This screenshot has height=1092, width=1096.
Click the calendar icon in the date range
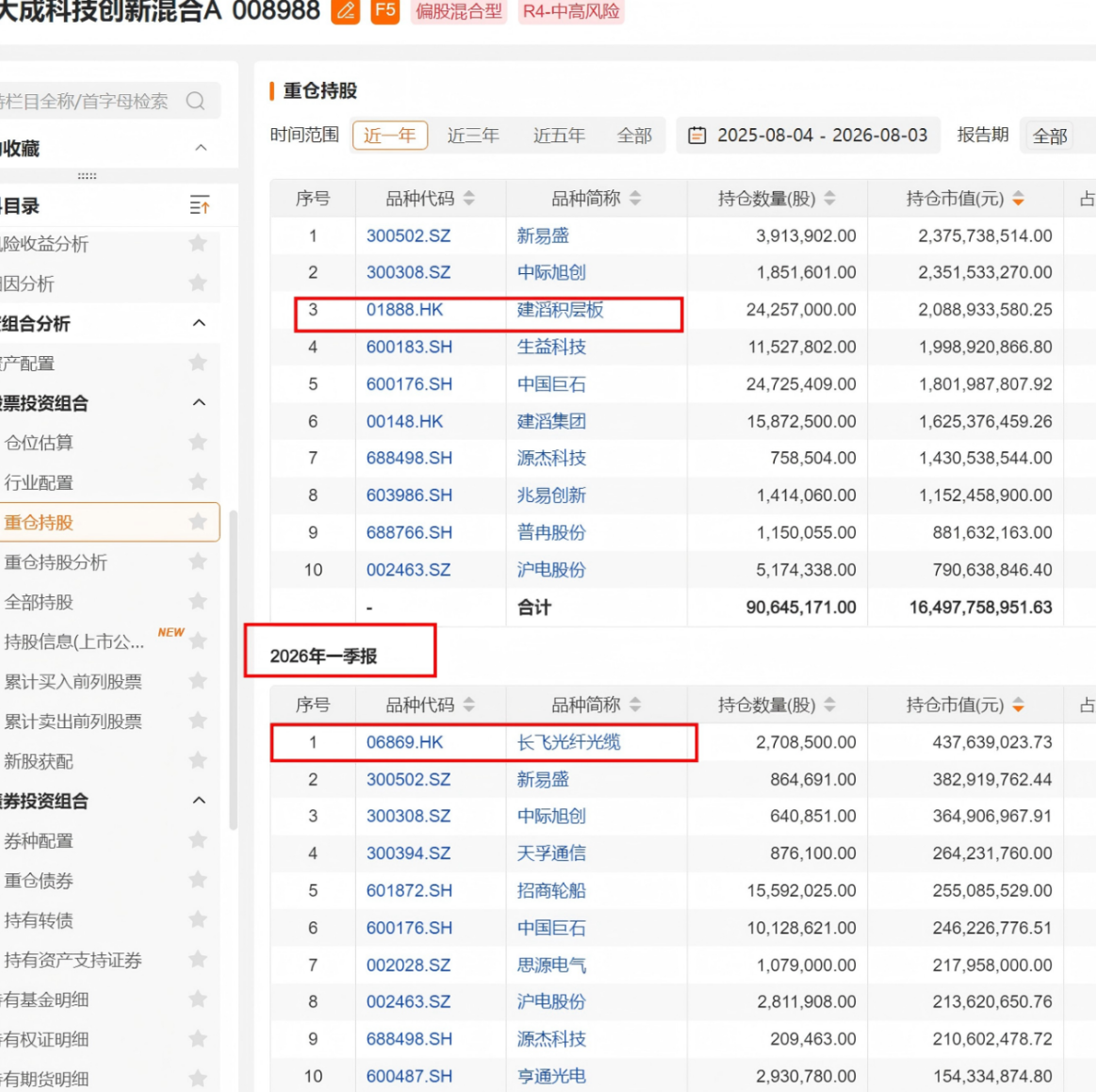coord(696,135)
